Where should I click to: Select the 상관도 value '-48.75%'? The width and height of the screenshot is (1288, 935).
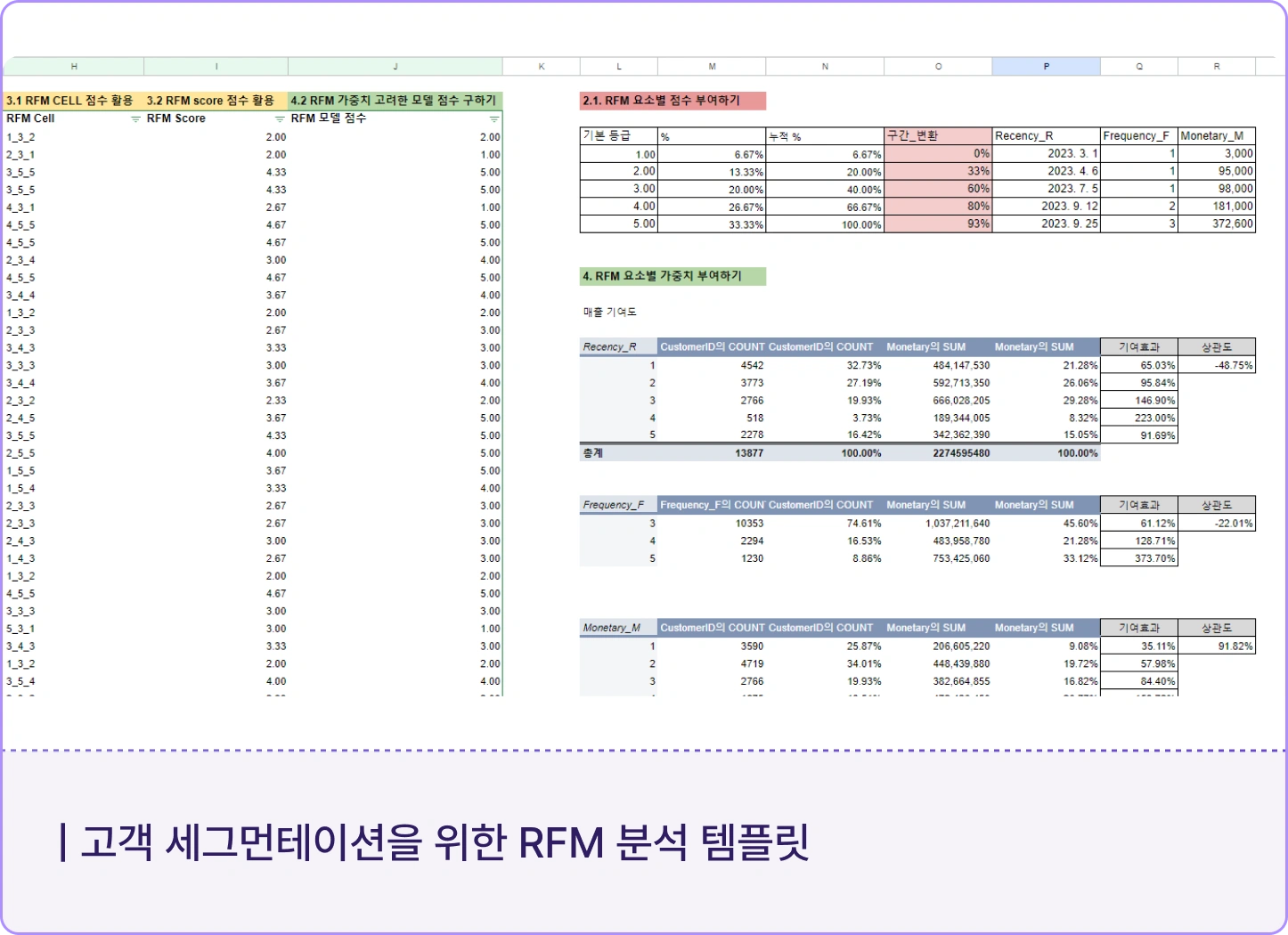[1217, 365]
